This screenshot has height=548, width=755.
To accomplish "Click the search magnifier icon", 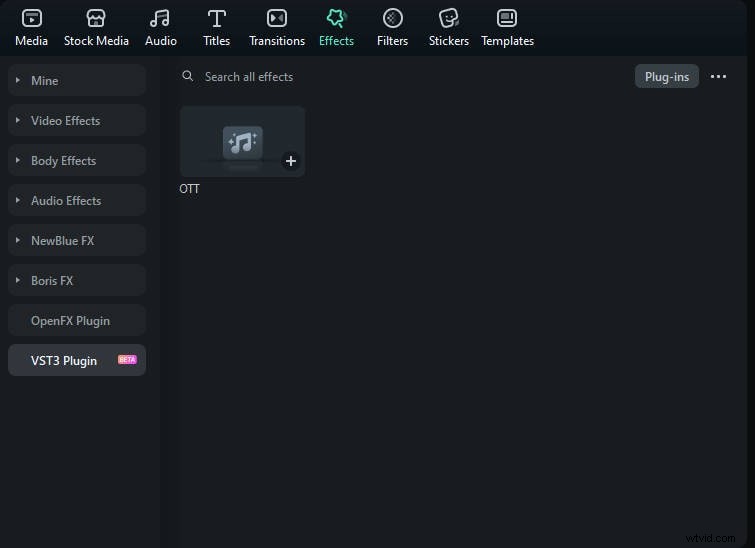I will (x=188, y=76).
